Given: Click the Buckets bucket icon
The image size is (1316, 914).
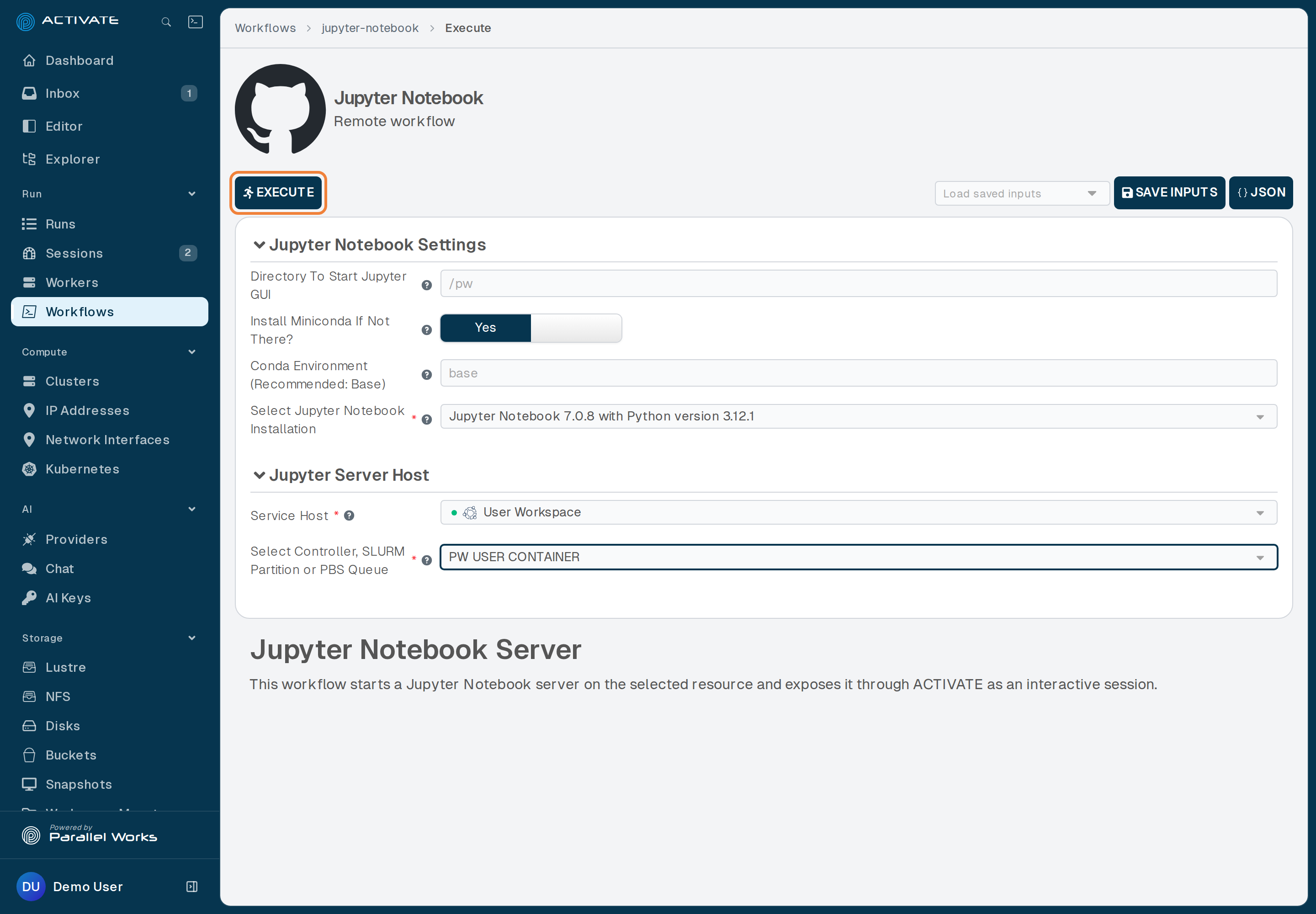Looking at the screenshot, I should click(x=29, y=755).
